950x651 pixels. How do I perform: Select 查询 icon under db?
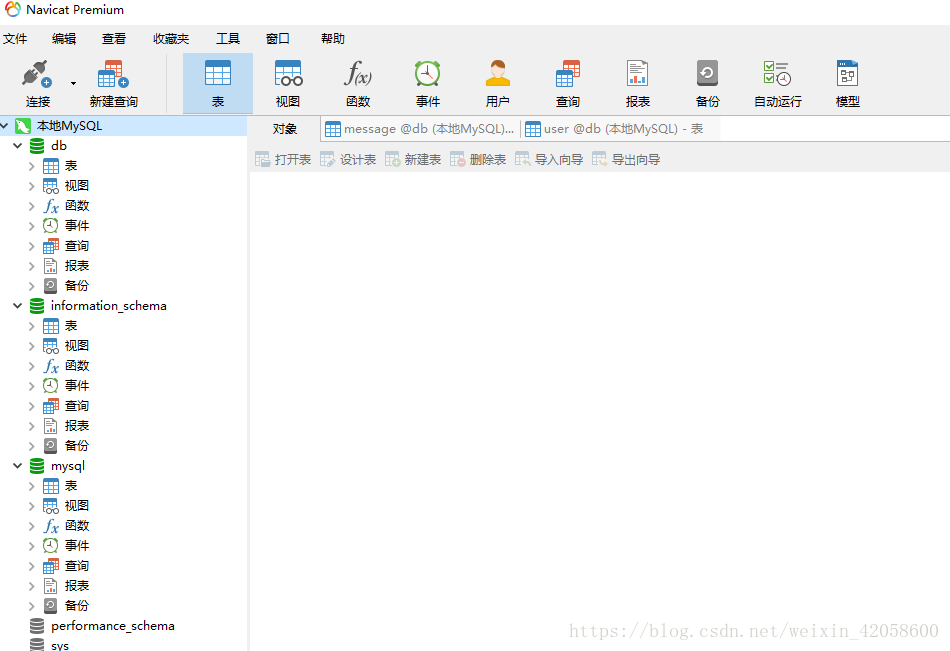(x=51, y=245)
